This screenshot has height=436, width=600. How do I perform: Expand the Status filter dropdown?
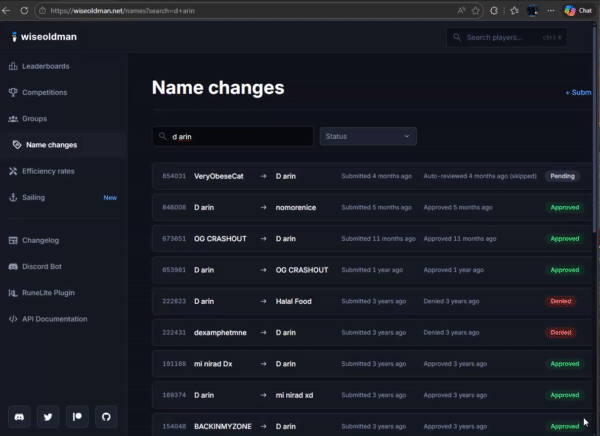click(367, 136)
